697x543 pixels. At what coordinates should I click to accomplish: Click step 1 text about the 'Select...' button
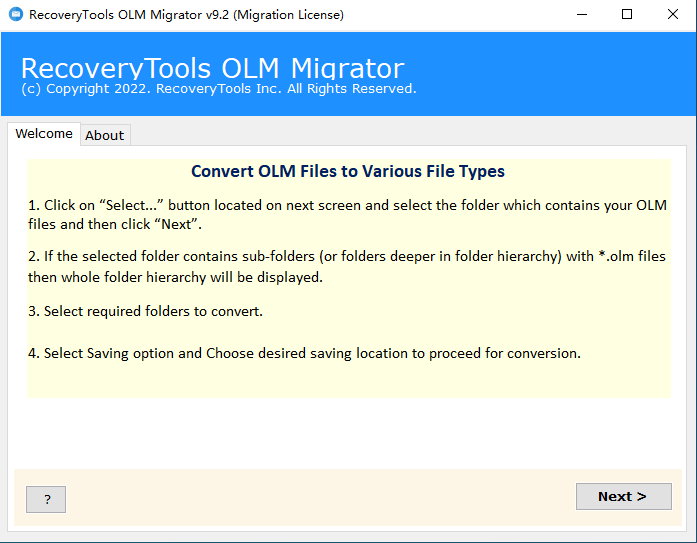tap(347, 215)
